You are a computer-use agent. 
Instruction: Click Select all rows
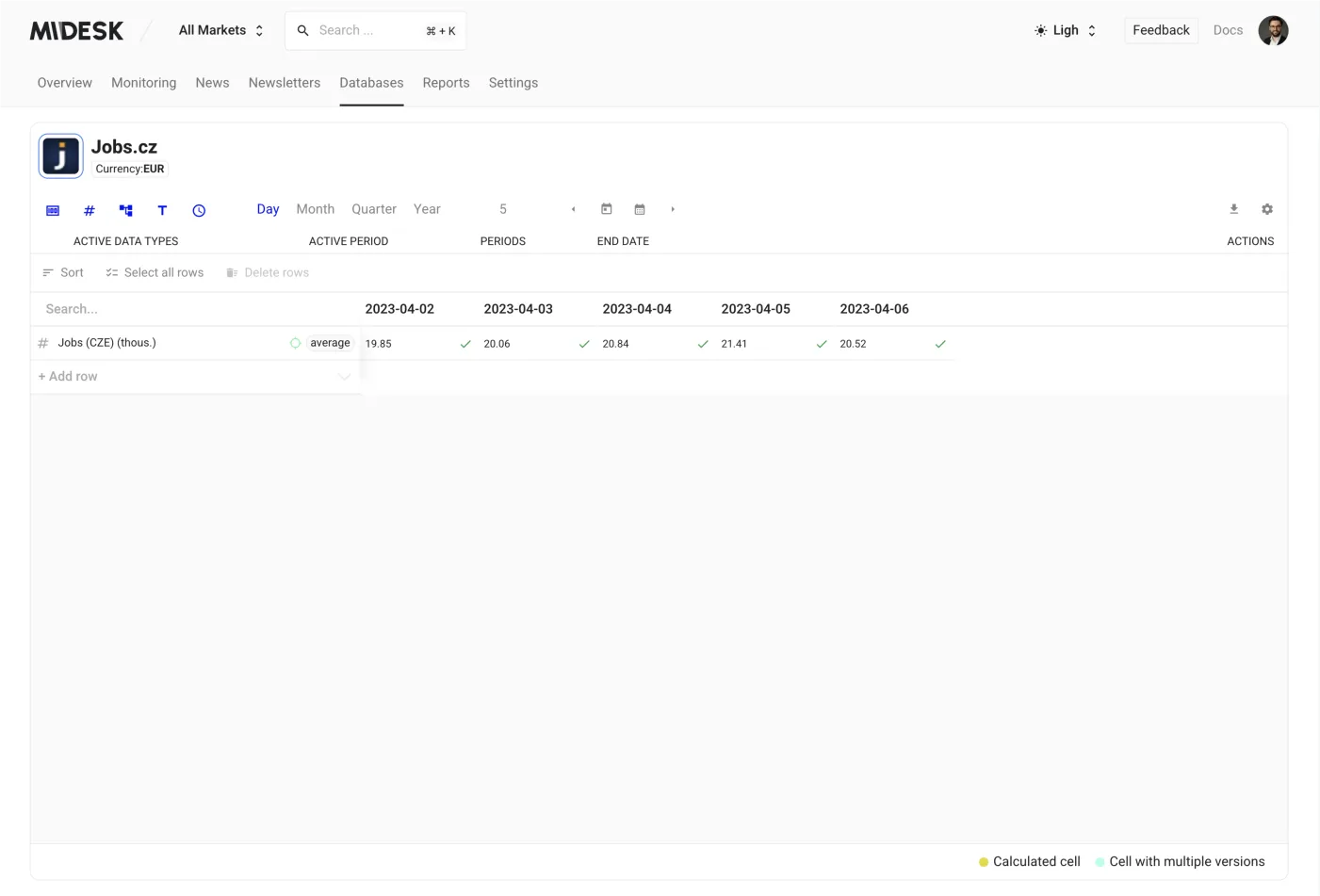tap(155, 273)
